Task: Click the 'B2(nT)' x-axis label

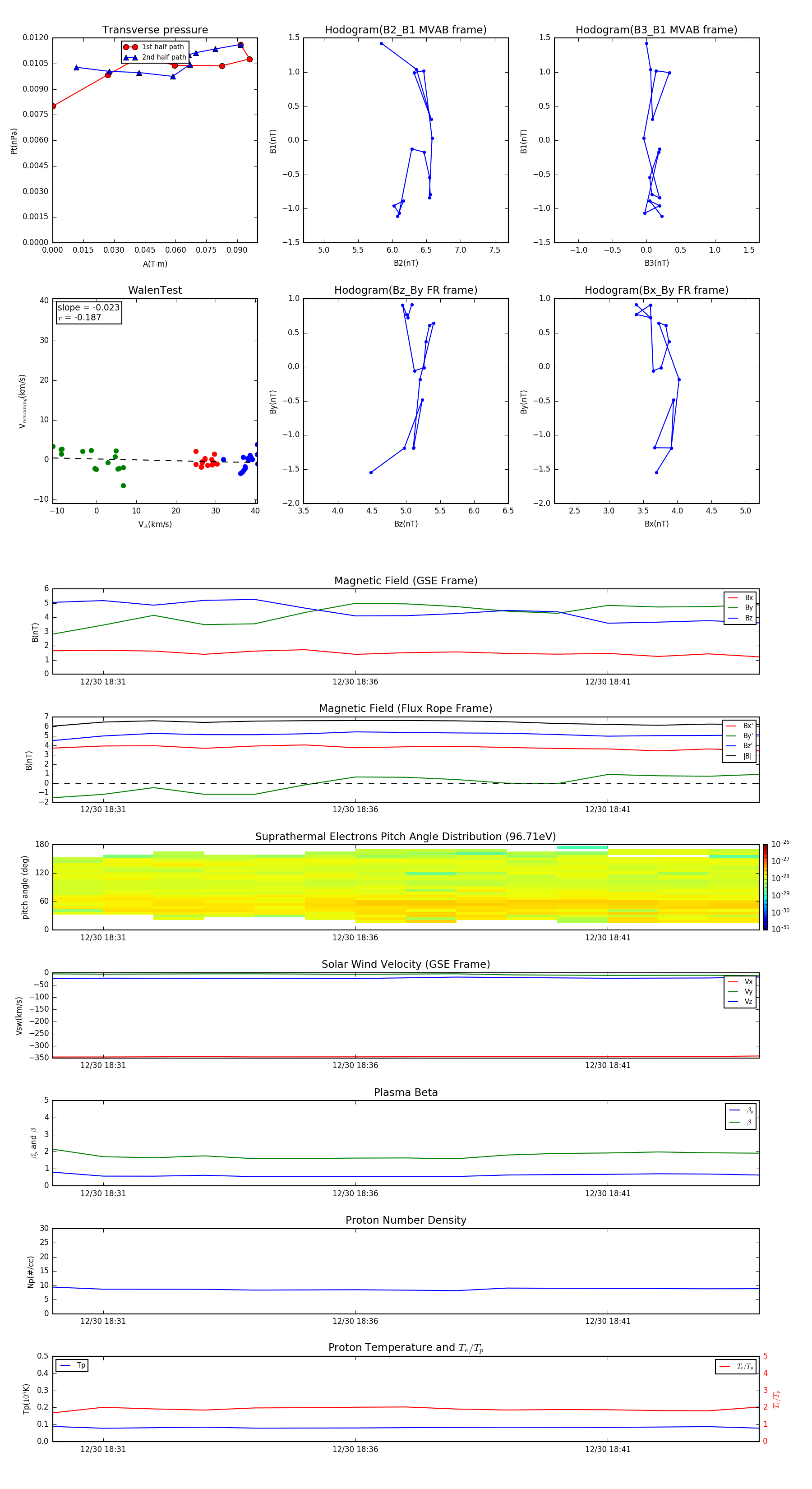Action: pyautogui.click(x=406, y=263)
